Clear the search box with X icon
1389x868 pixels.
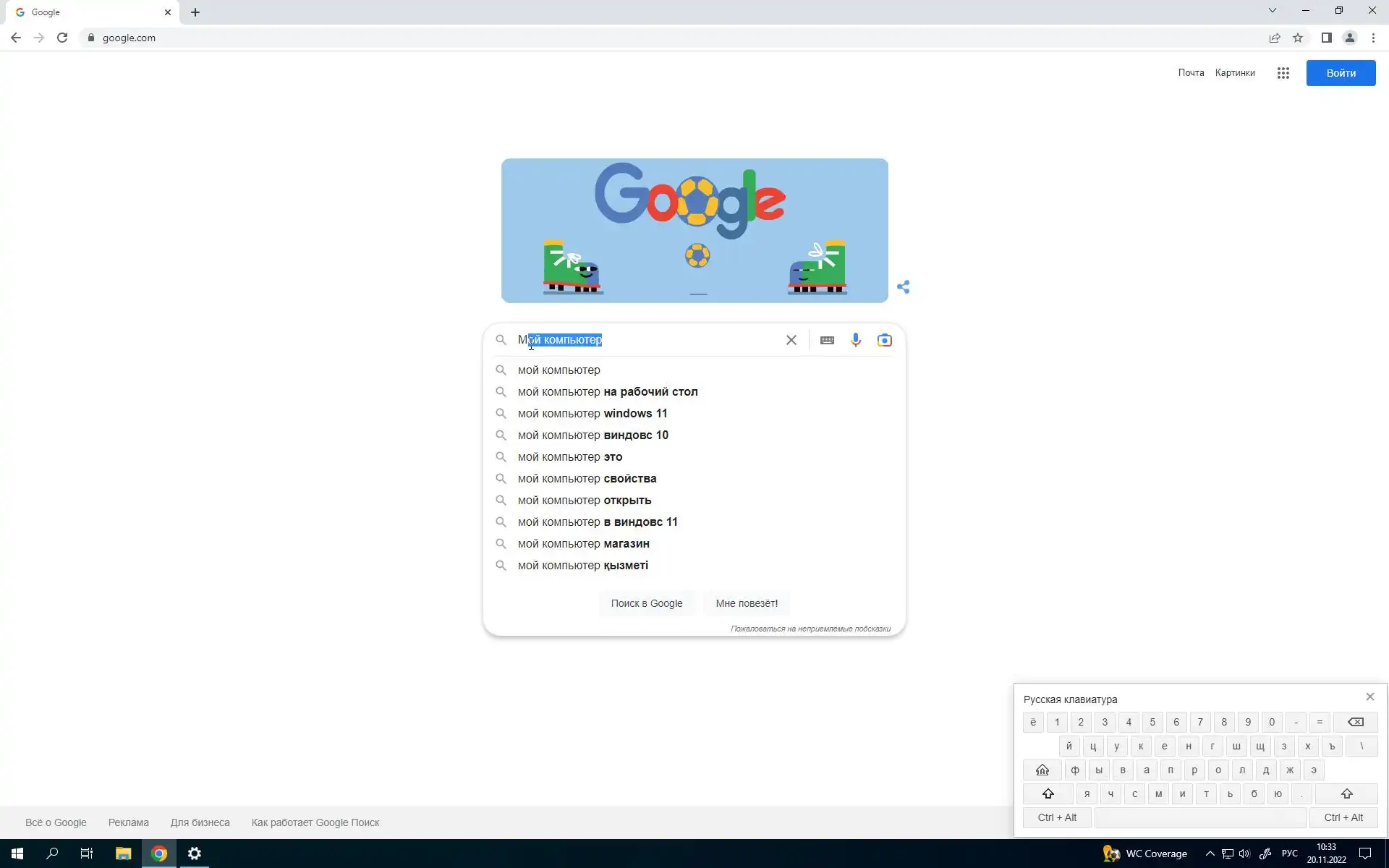point(791,340)
